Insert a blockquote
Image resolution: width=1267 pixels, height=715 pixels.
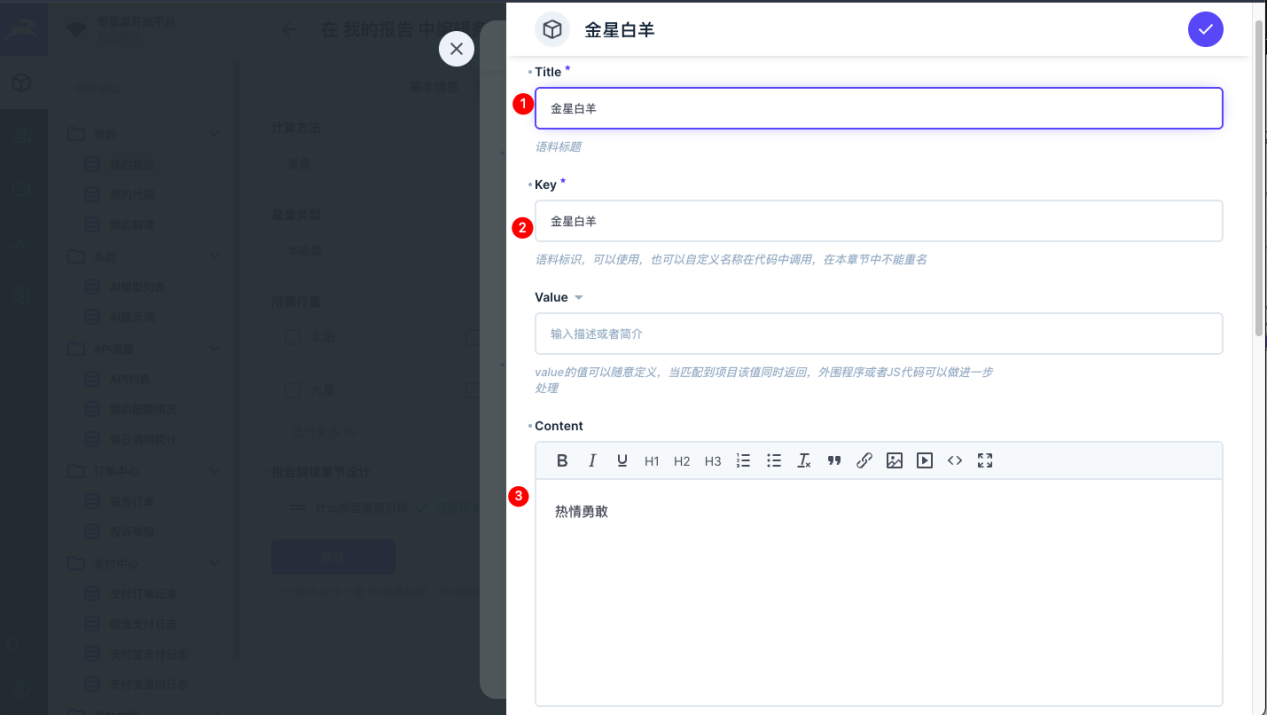pyautogui.click(x=834, y=461)
